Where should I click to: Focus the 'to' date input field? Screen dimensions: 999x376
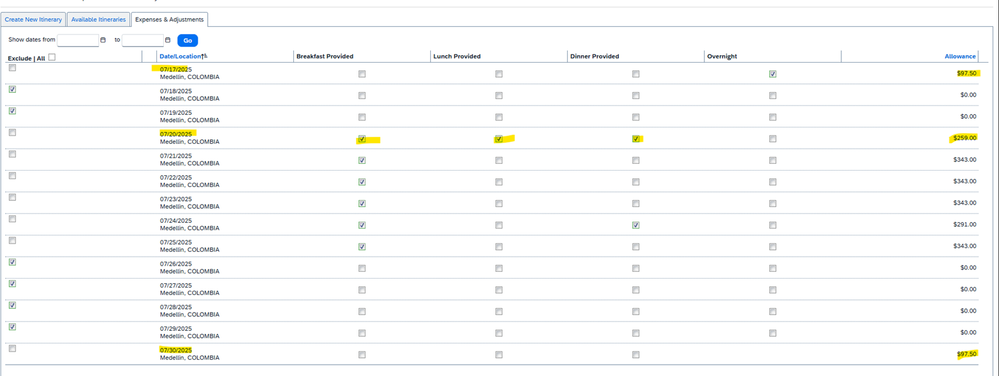[143, 40]
